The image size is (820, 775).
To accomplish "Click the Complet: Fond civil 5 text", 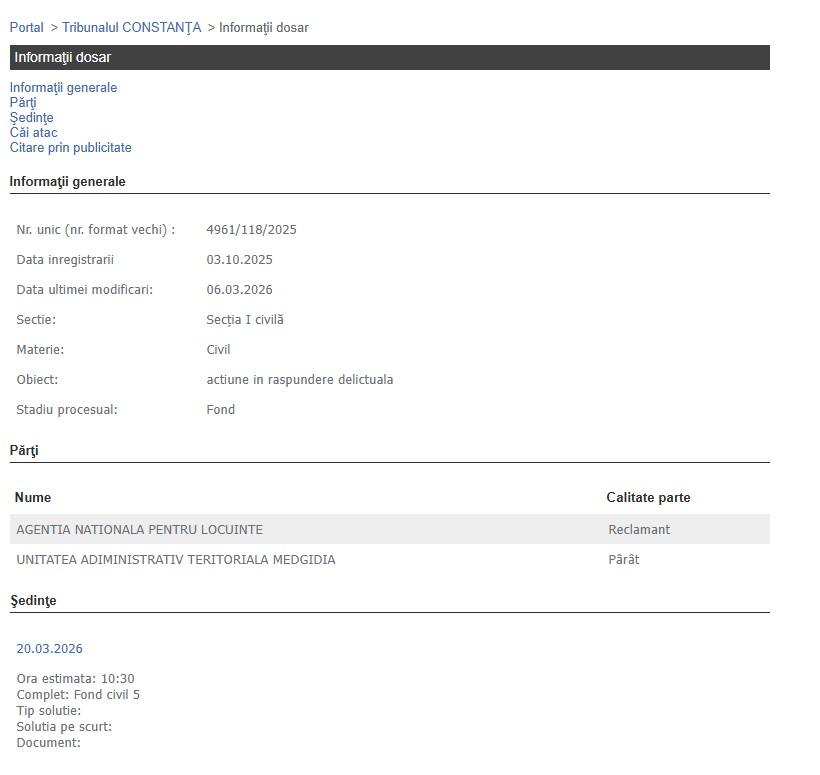I will (x=78, y=694).
